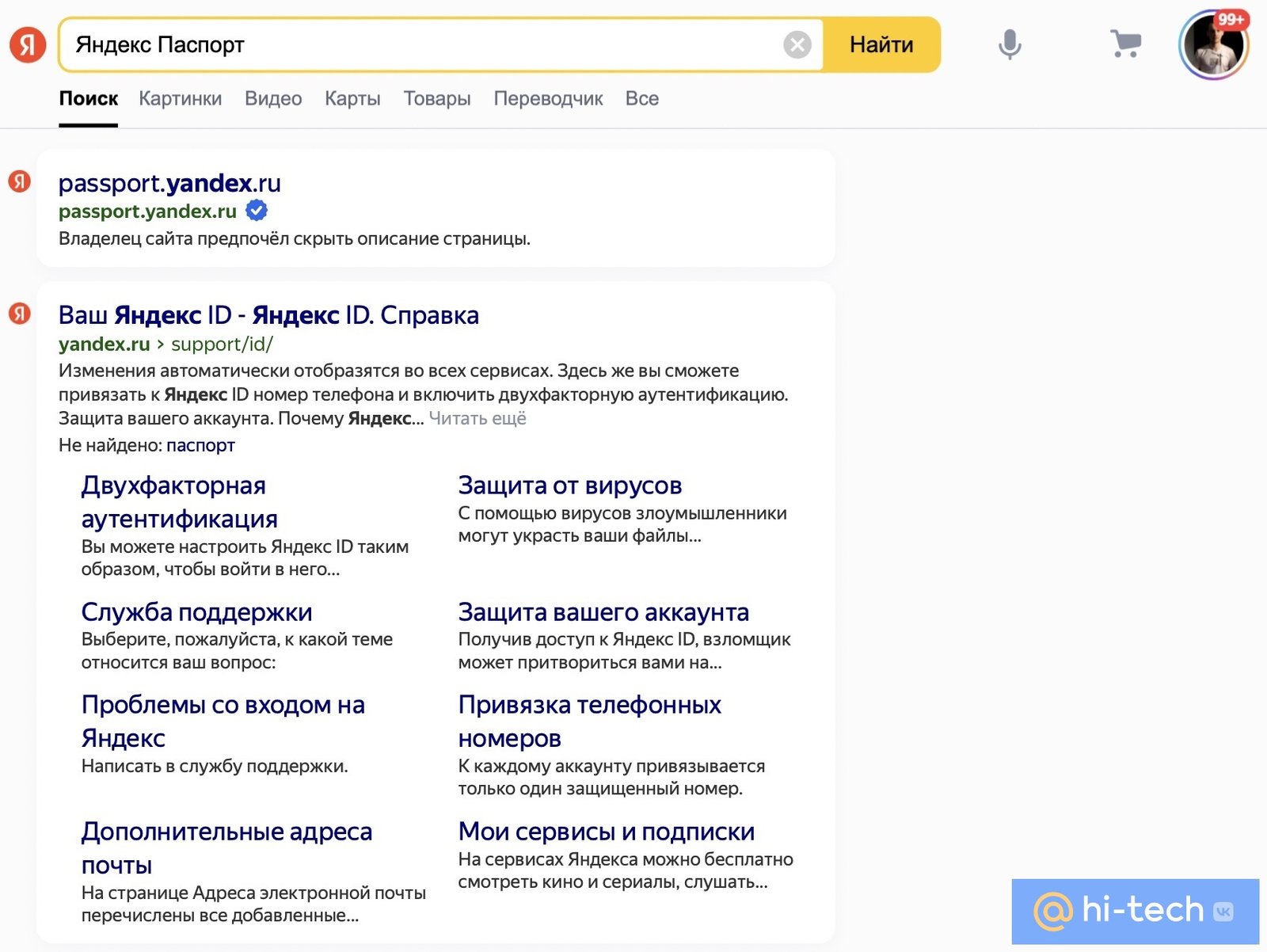Click the text Получив доступ к Яндекс ID

(578, 639)
